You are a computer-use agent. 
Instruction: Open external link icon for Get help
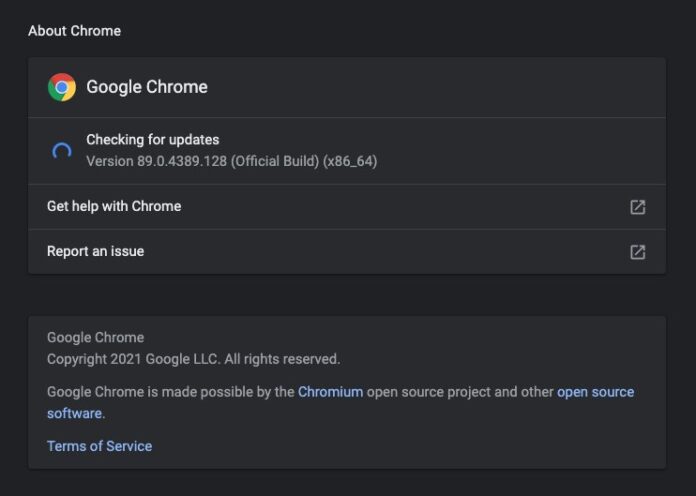637,207
